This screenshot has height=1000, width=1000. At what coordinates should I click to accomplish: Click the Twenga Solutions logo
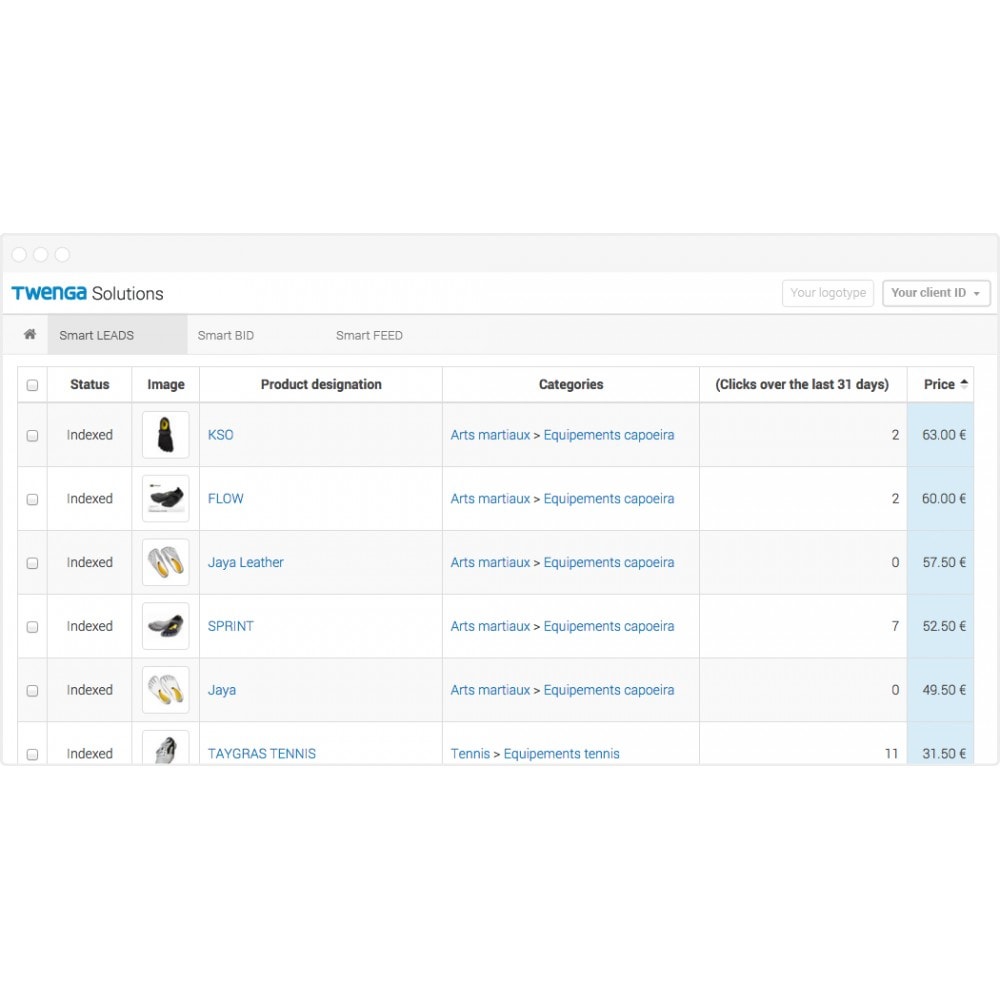pyautogui.click(x=87, y=293)
